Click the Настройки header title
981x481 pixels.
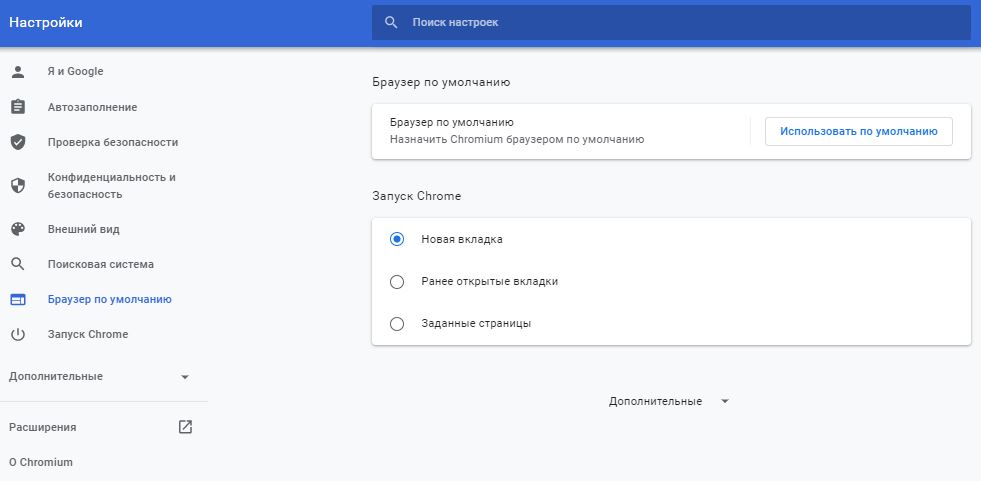tap(46, 23)
